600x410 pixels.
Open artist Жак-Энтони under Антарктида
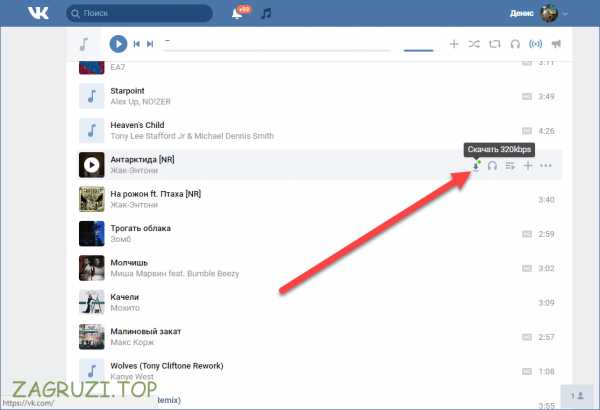134,171
